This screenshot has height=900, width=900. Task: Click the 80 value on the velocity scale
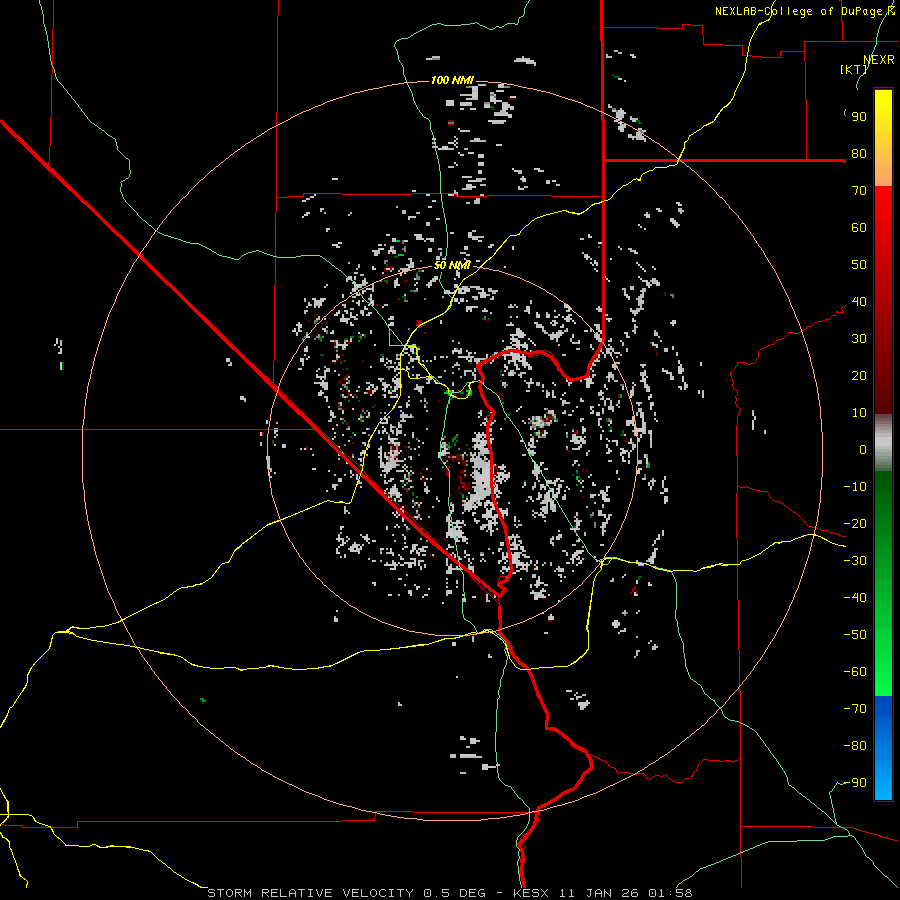click(x=859, y=154)
